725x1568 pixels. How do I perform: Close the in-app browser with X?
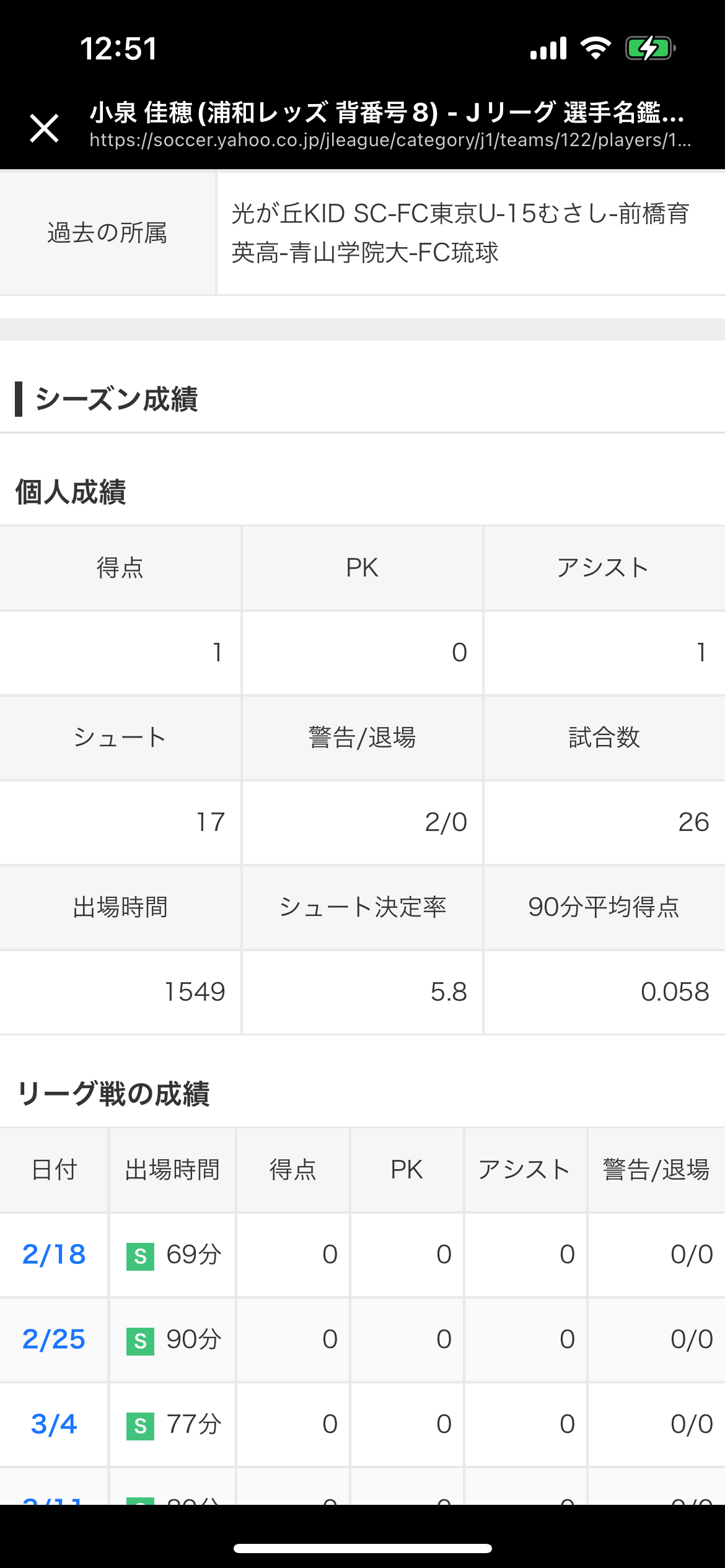coord(45,128)
